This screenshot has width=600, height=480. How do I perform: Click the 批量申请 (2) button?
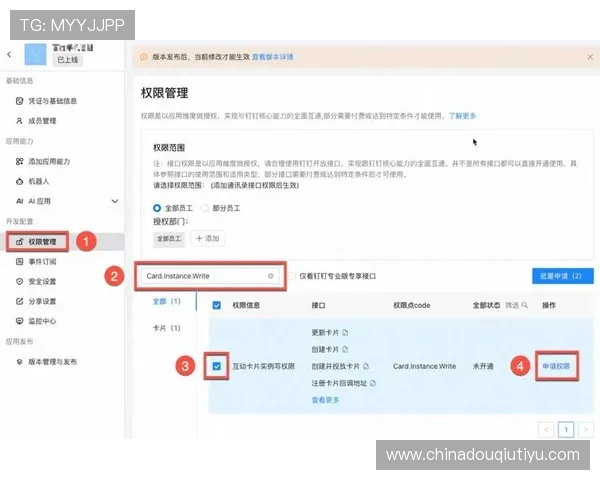click(563, 276)
